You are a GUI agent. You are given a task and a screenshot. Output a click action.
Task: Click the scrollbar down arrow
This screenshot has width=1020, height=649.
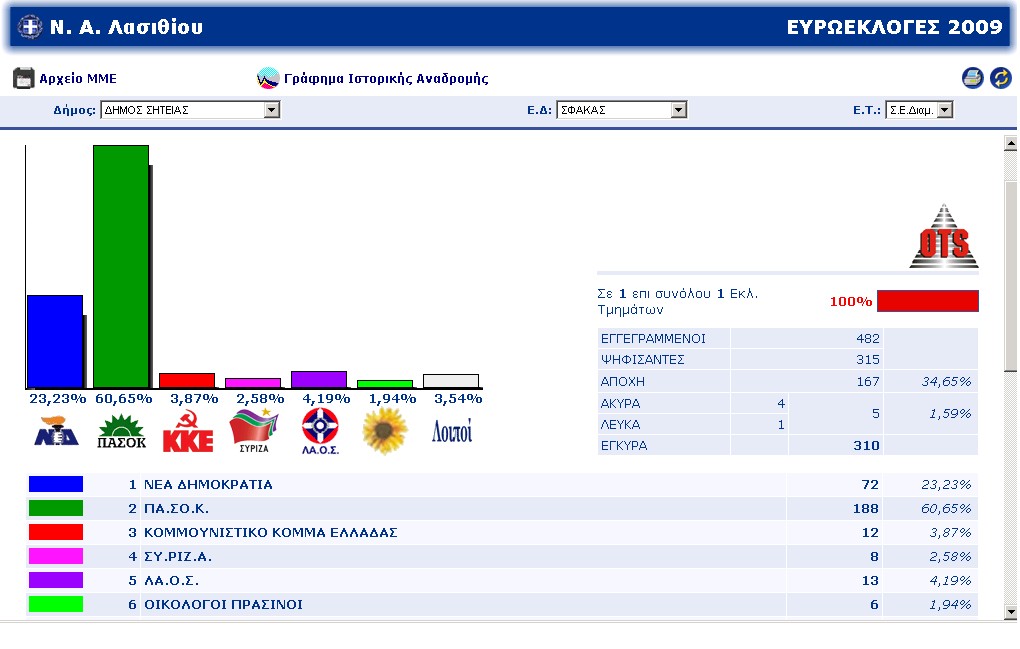coord(1010,611)
